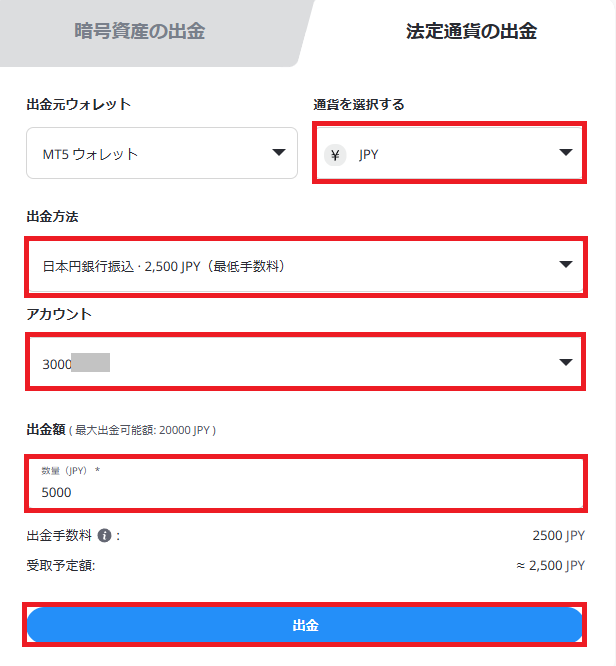Click the 出金手数料 label
616x666 pixels.
[59, 536]
